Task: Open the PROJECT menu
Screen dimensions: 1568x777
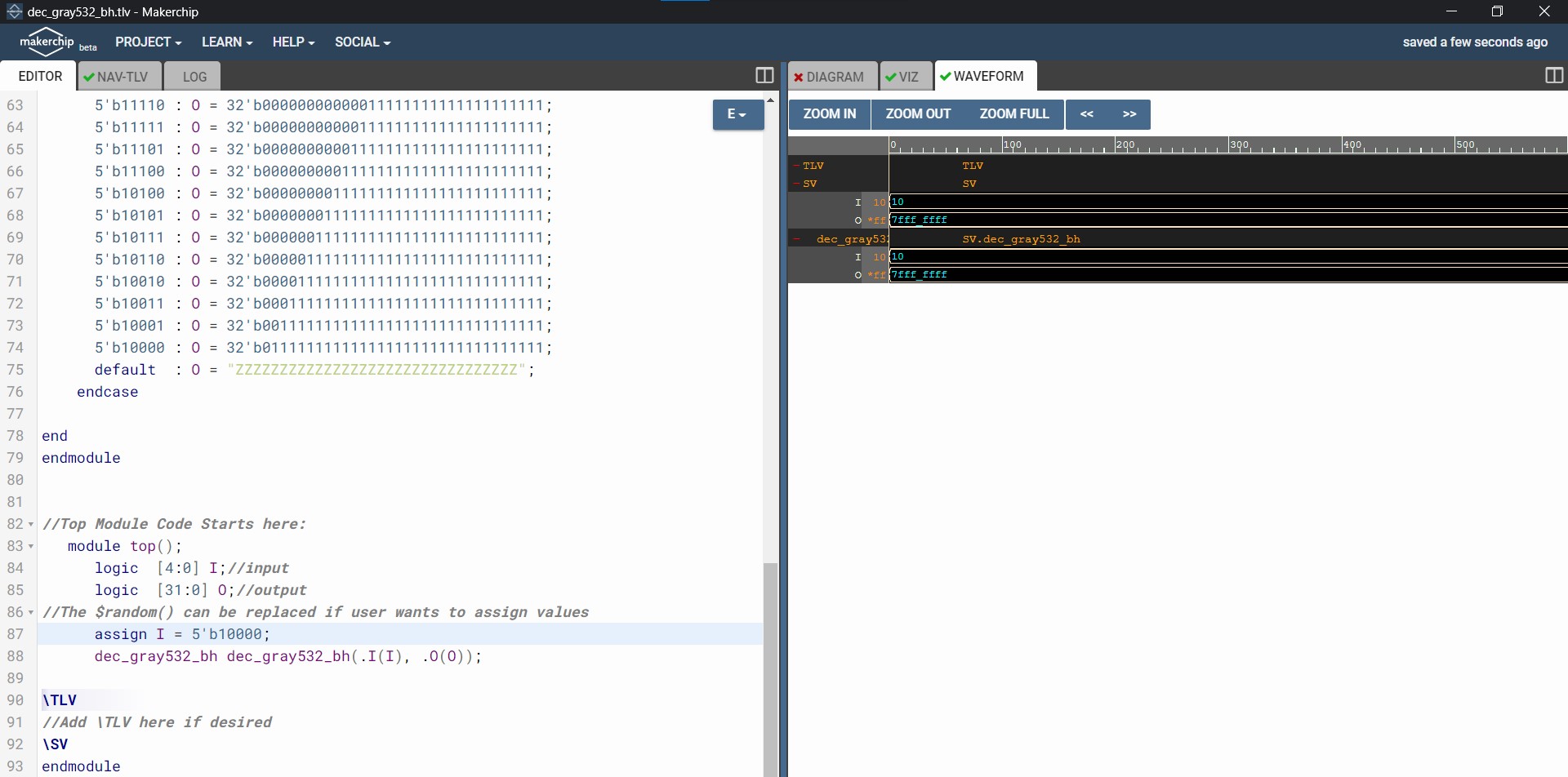Action: (x=148, y=42)
